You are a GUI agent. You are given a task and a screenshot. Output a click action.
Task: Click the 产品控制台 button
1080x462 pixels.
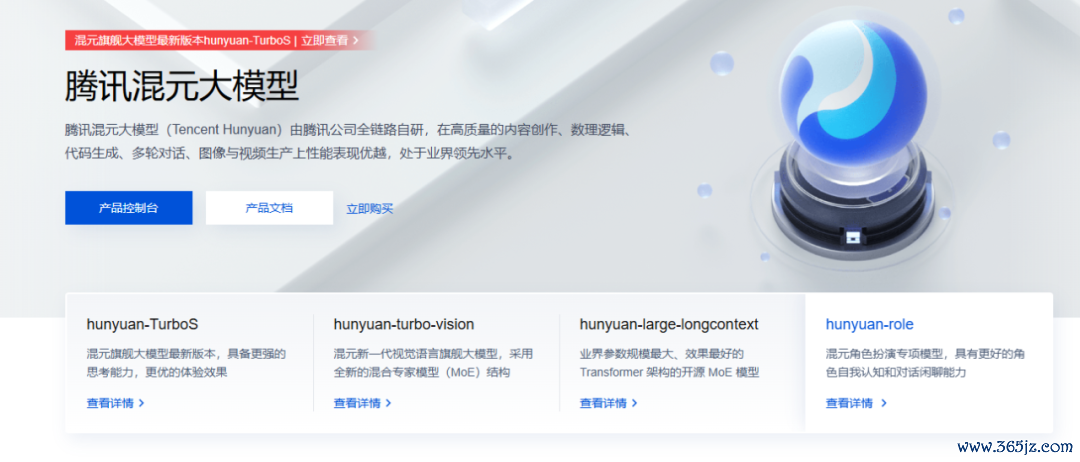tap(129, 208)
